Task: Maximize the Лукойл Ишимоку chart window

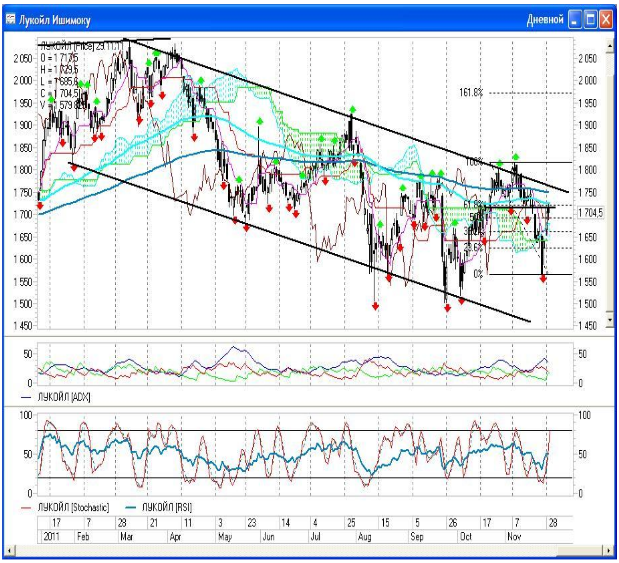Action: click(x=591, y=19)
